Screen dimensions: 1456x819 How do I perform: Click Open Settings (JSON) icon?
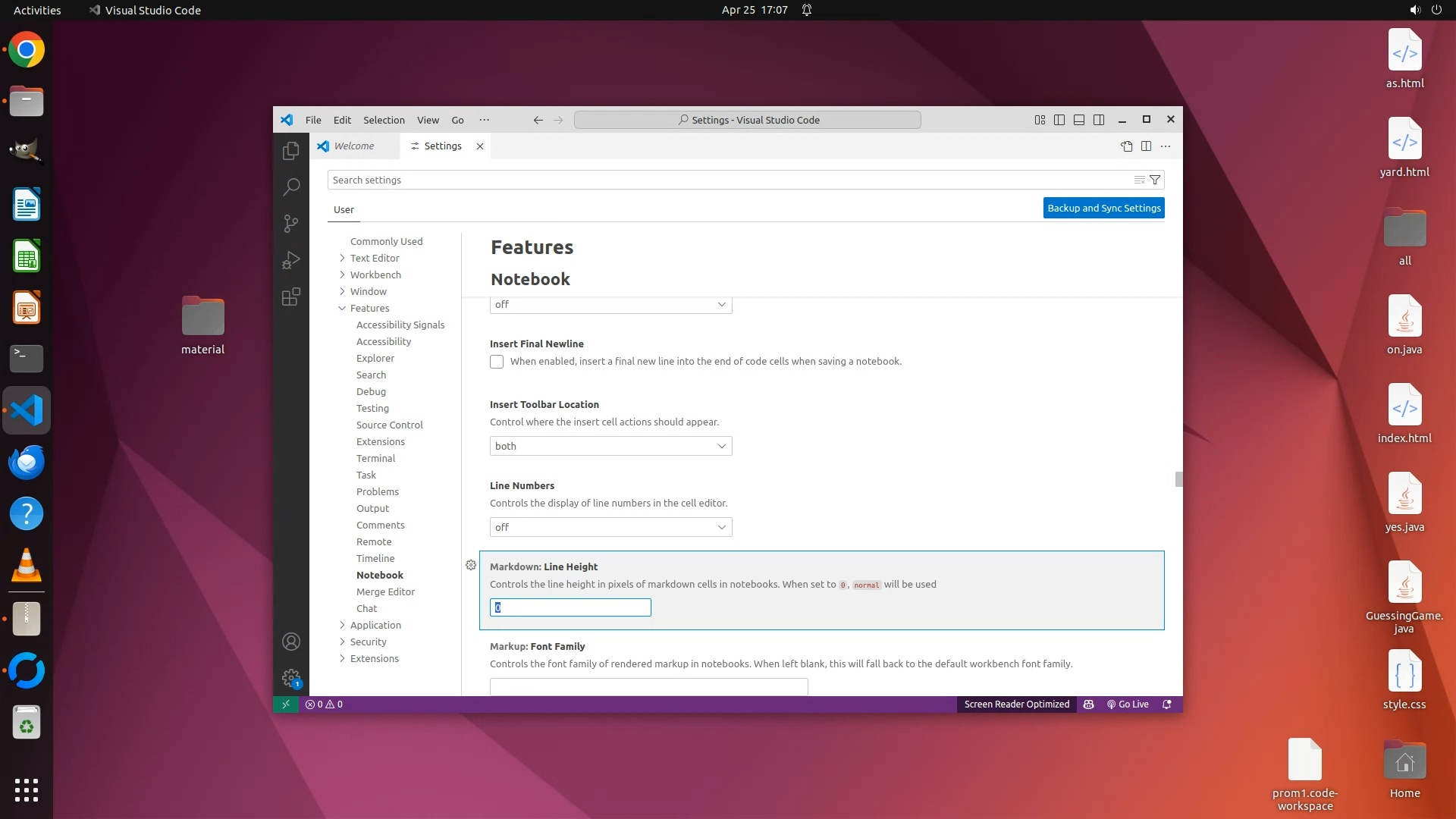1126,146
